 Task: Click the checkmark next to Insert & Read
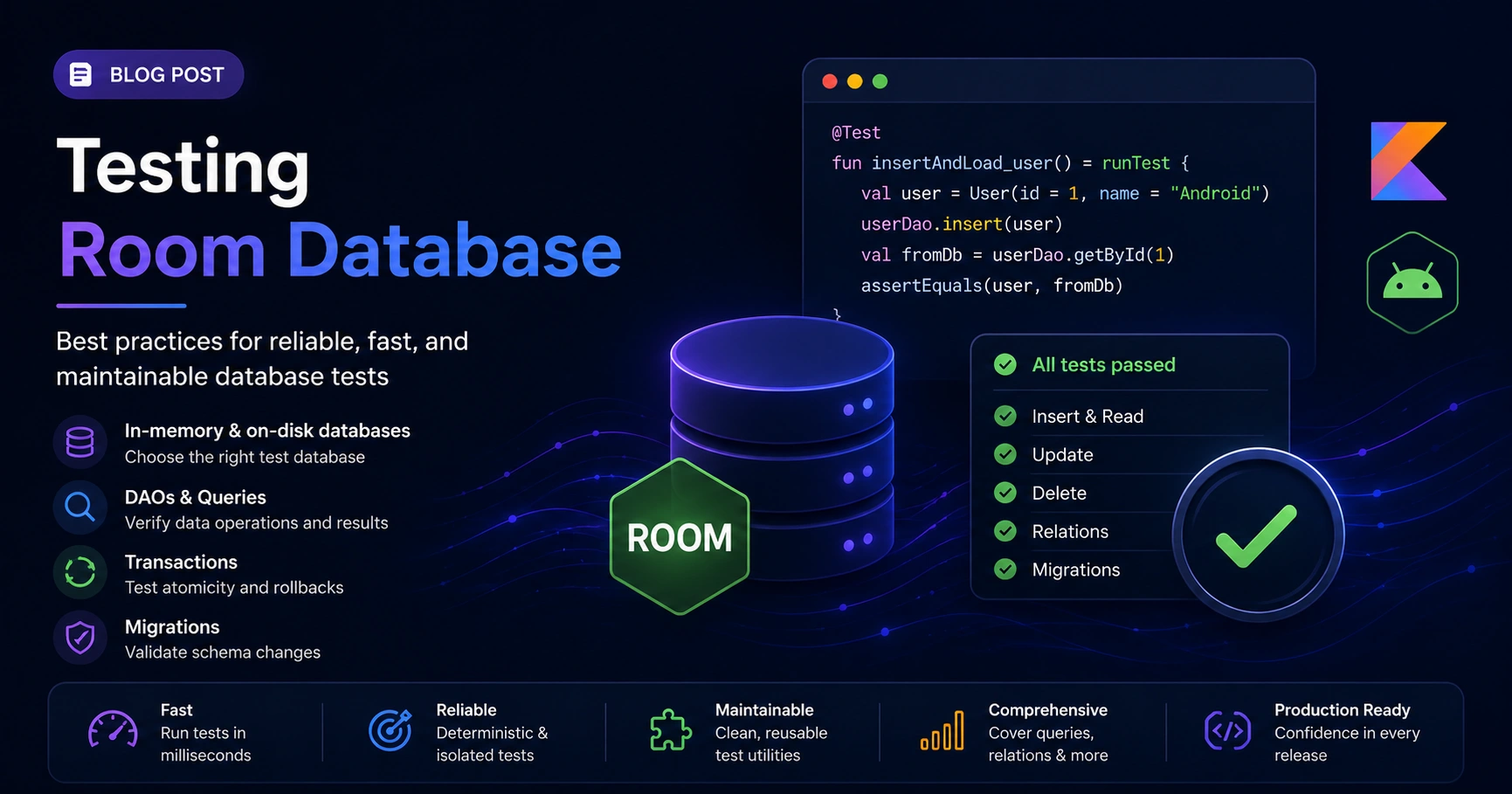tap(1005, 416)
